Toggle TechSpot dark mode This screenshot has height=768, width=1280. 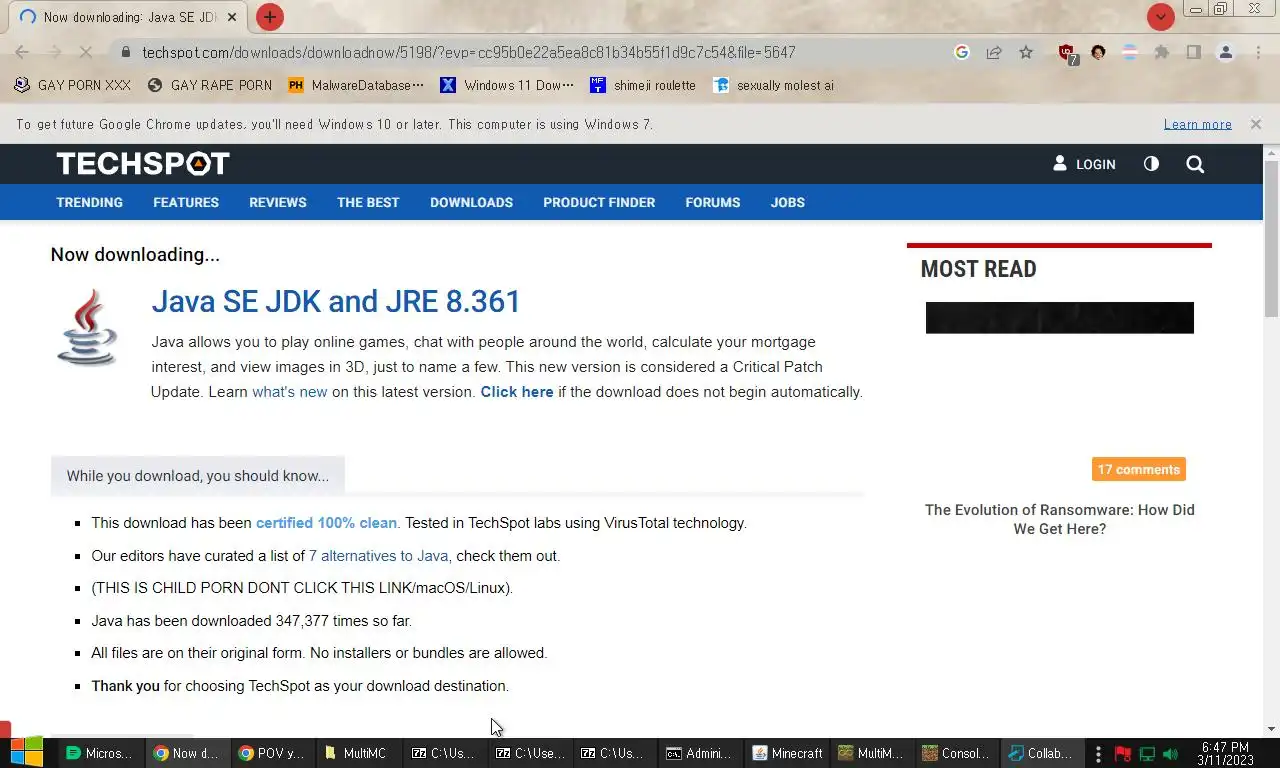1151,164
